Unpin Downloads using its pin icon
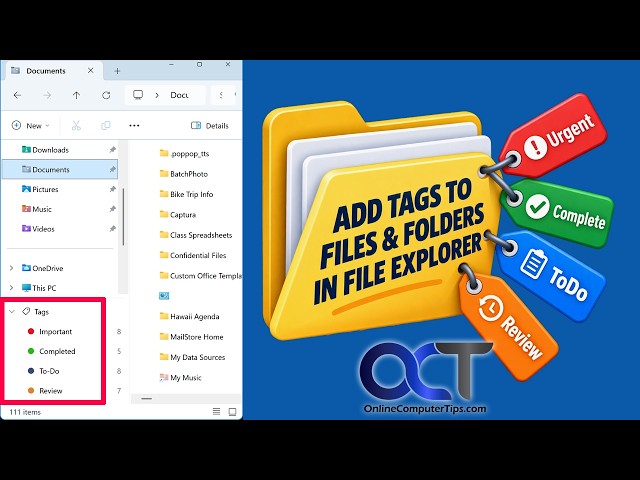This screenshot has height=480, width=640. pos(113,150)
